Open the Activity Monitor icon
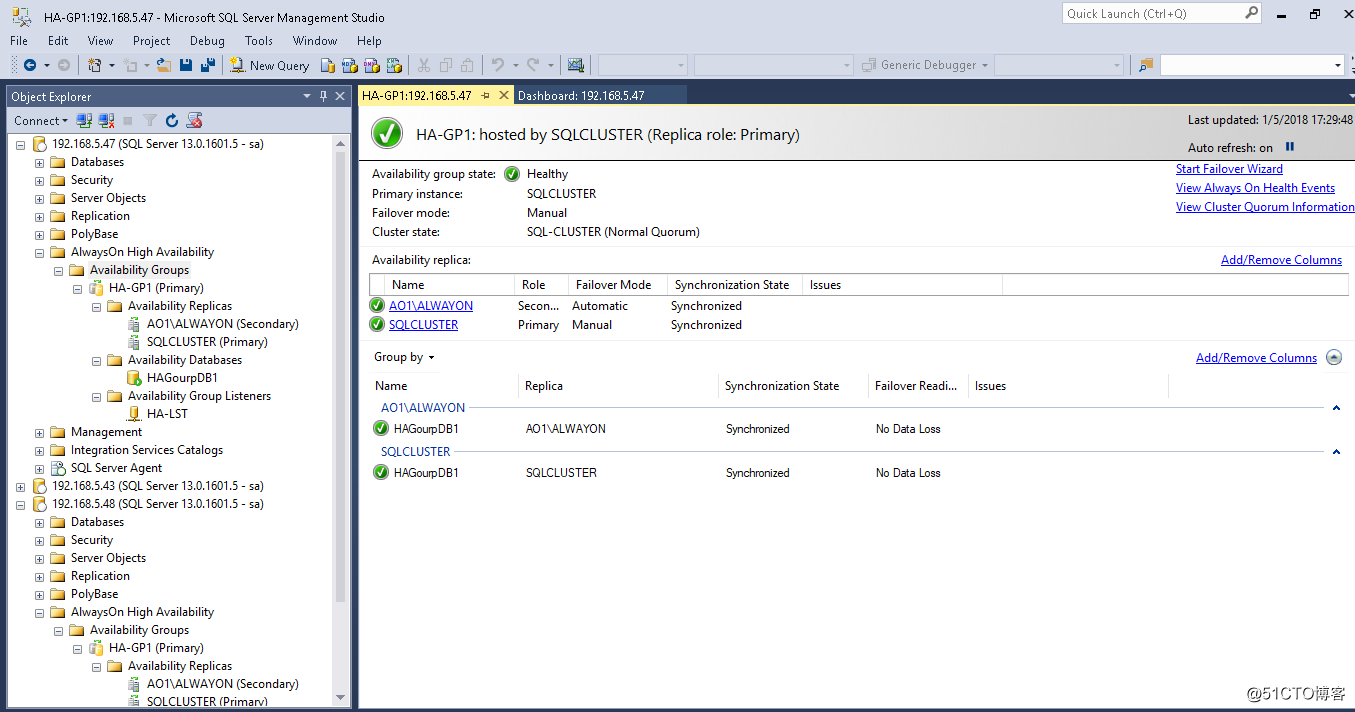Screen dimensions: 1355x712 (576, 65)
